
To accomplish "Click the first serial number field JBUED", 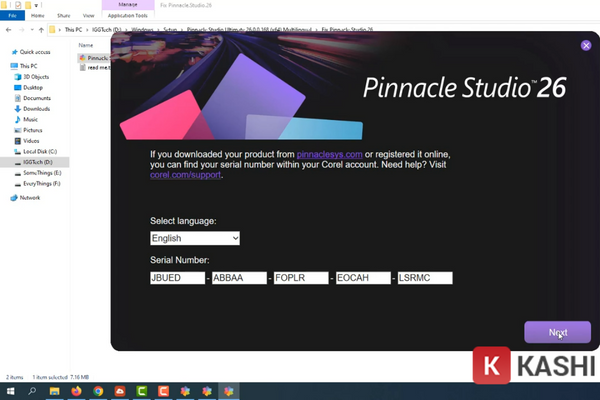I will pos(176,278).
